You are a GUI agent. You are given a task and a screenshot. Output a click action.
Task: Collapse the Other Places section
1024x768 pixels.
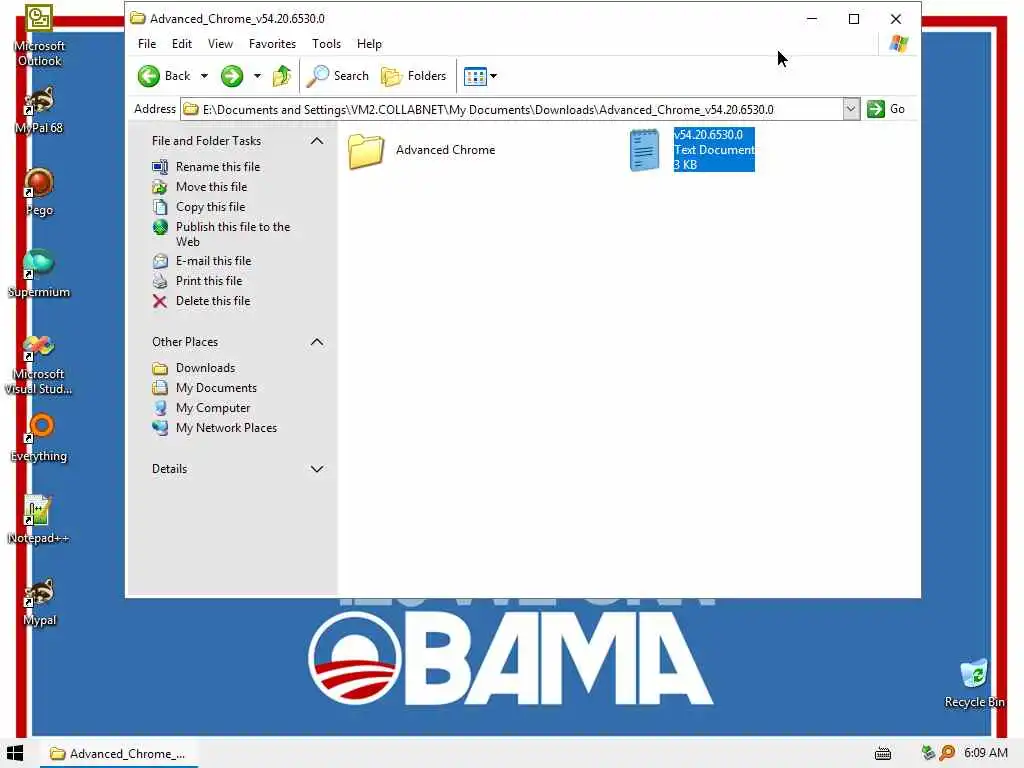pyautogui.click(x=317, y=342)
